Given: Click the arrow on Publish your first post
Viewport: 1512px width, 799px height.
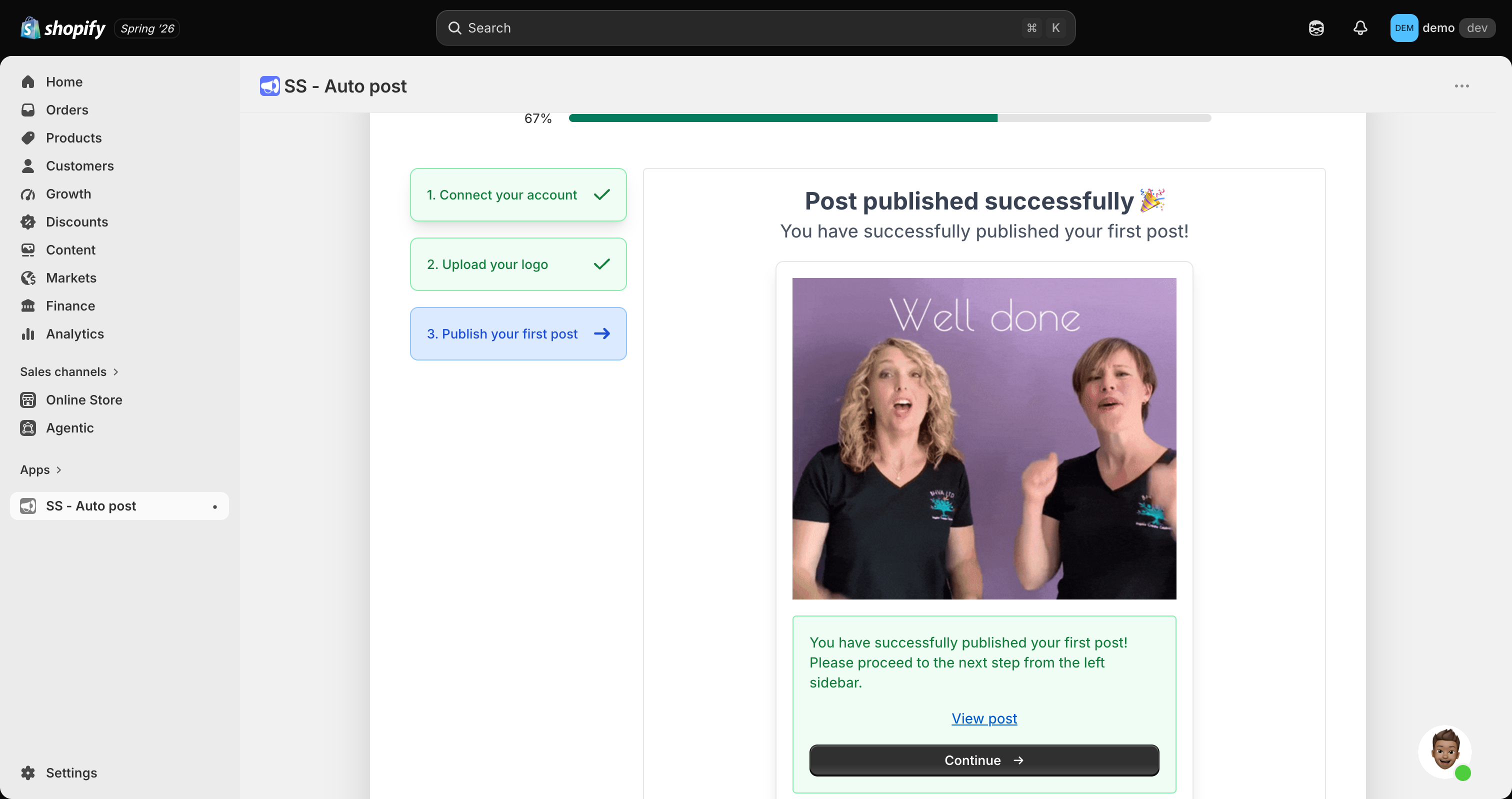Looking at the screenshot, I should coord(601,333).
